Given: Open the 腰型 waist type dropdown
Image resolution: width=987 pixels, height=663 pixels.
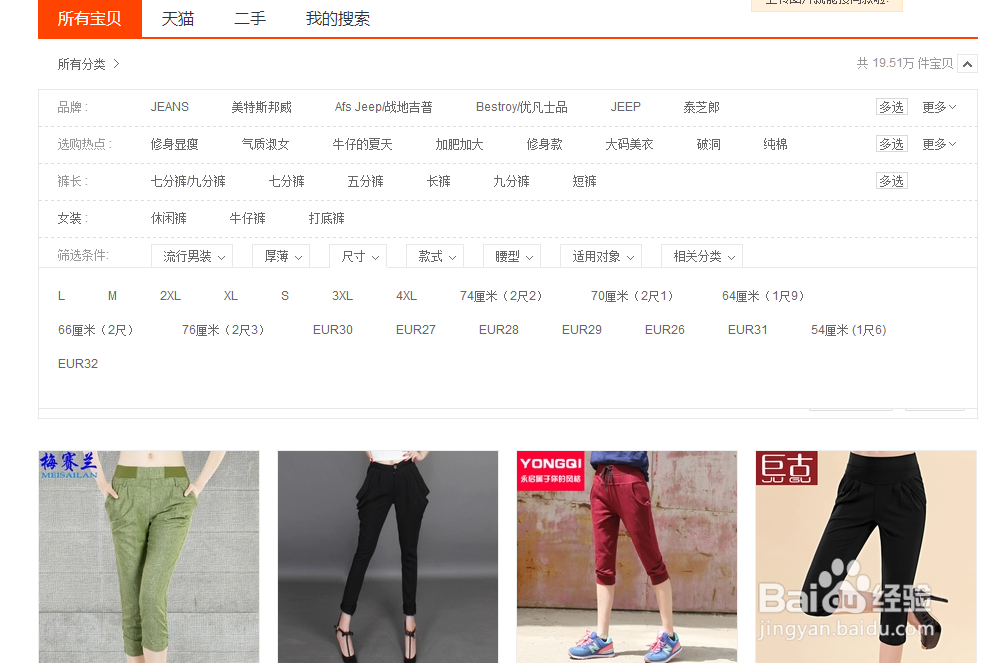Looking at the screenshot, I should (511, 256).
